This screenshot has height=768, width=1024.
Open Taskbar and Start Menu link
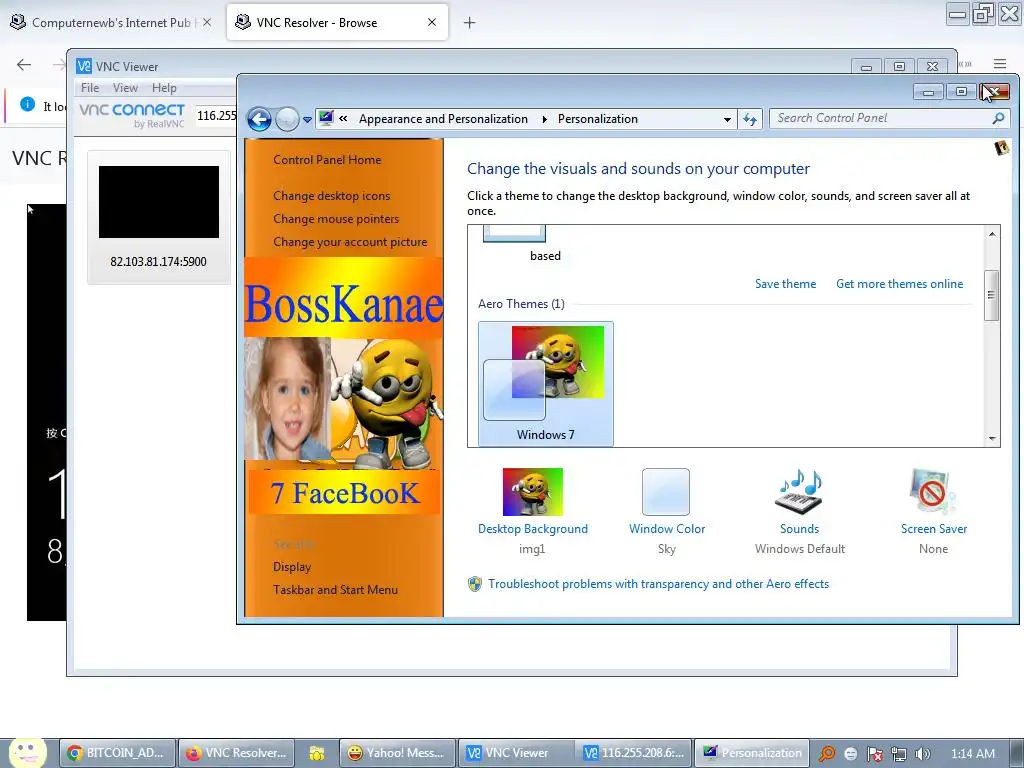point(335,590)
